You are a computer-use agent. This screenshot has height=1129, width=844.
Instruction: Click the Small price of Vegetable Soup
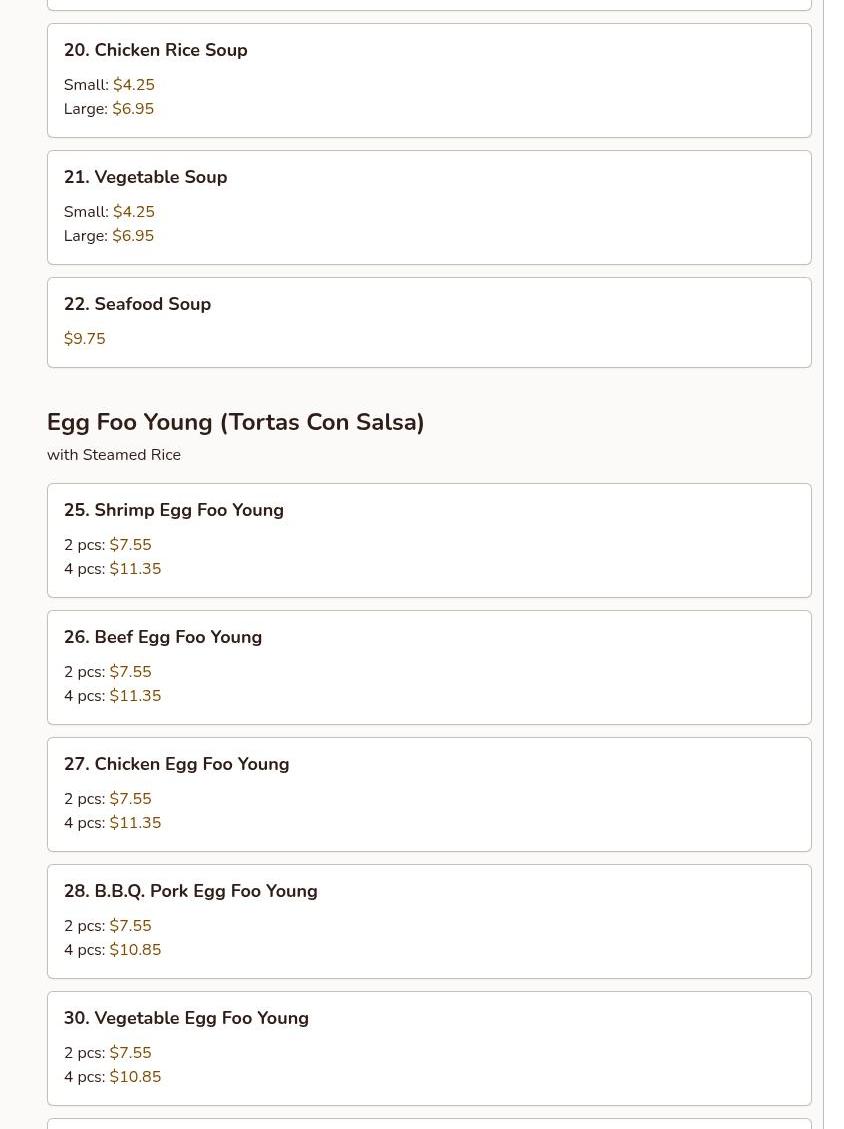click(x=133, y=212)
